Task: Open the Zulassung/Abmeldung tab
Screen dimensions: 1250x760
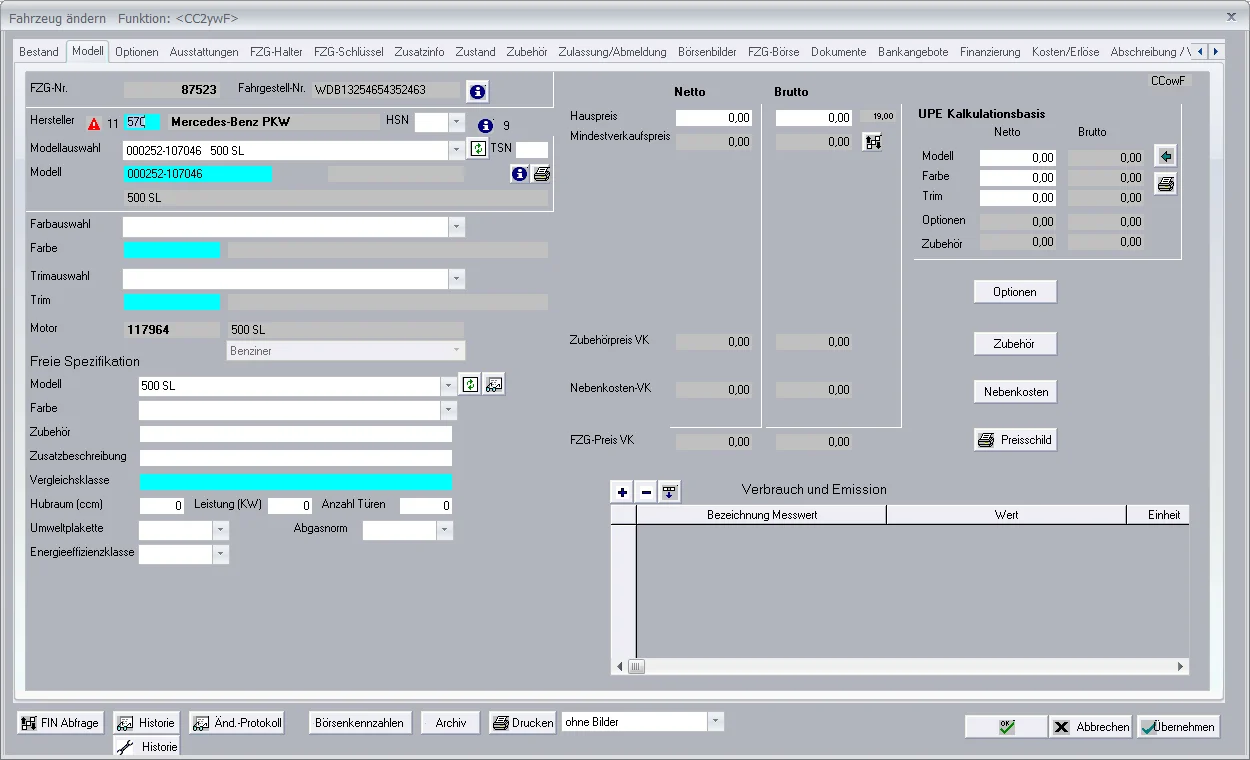Action: click(612, 52)
